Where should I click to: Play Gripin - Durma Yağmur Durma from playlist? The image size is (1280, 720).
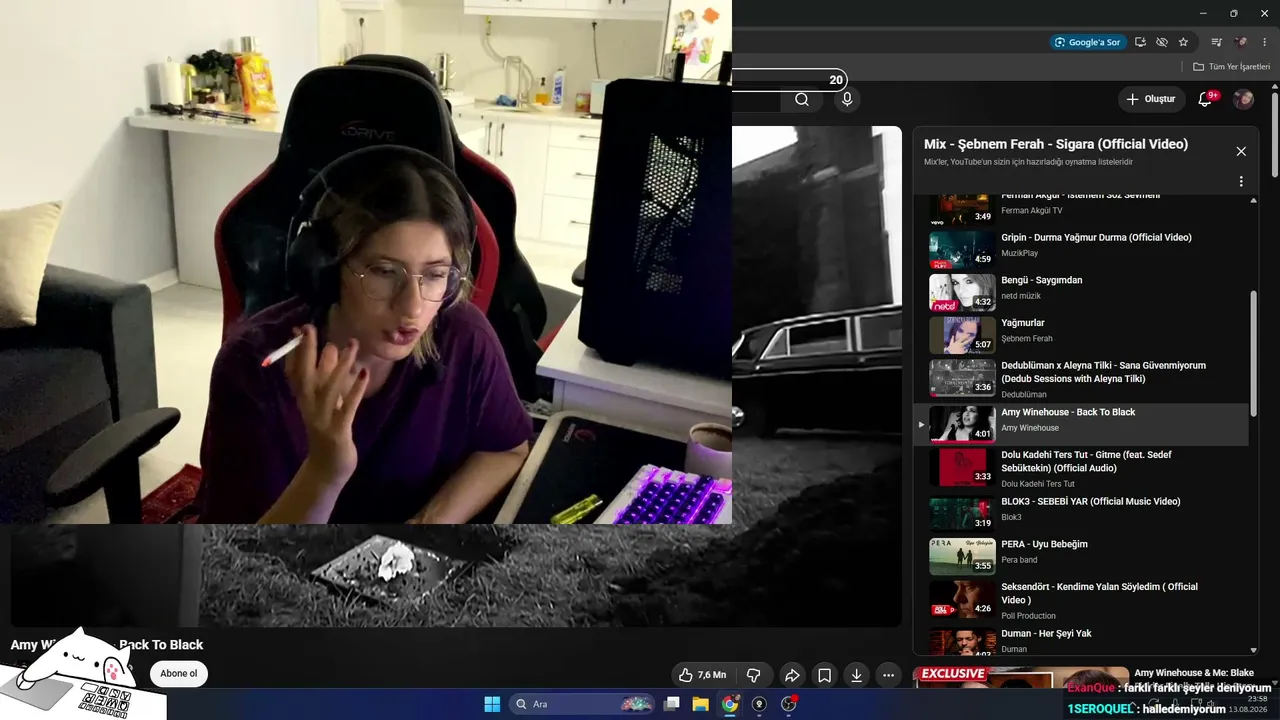point(1081,248)
